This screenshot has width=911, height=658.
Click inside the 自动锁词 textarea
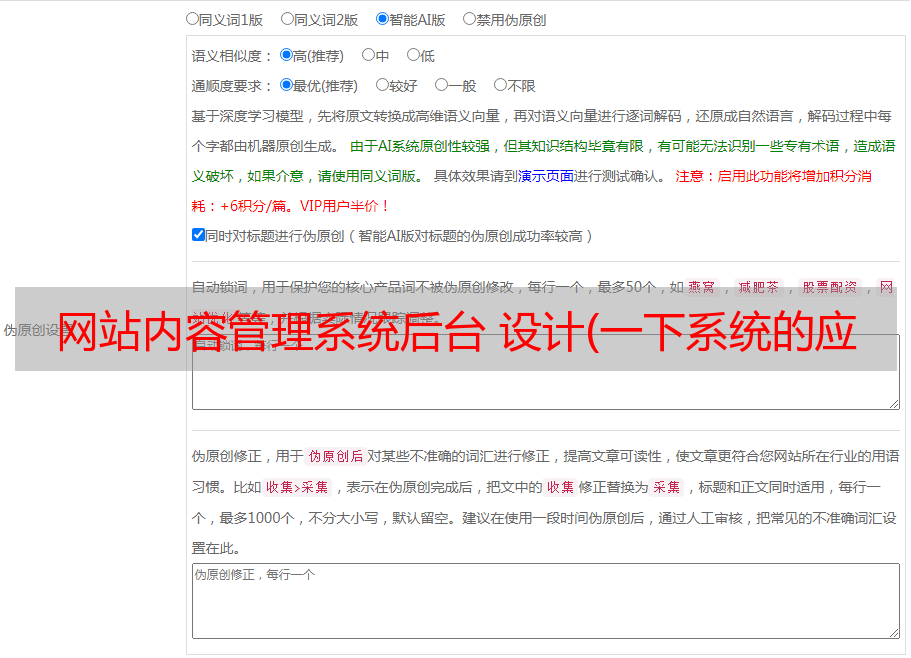point(546,372)
